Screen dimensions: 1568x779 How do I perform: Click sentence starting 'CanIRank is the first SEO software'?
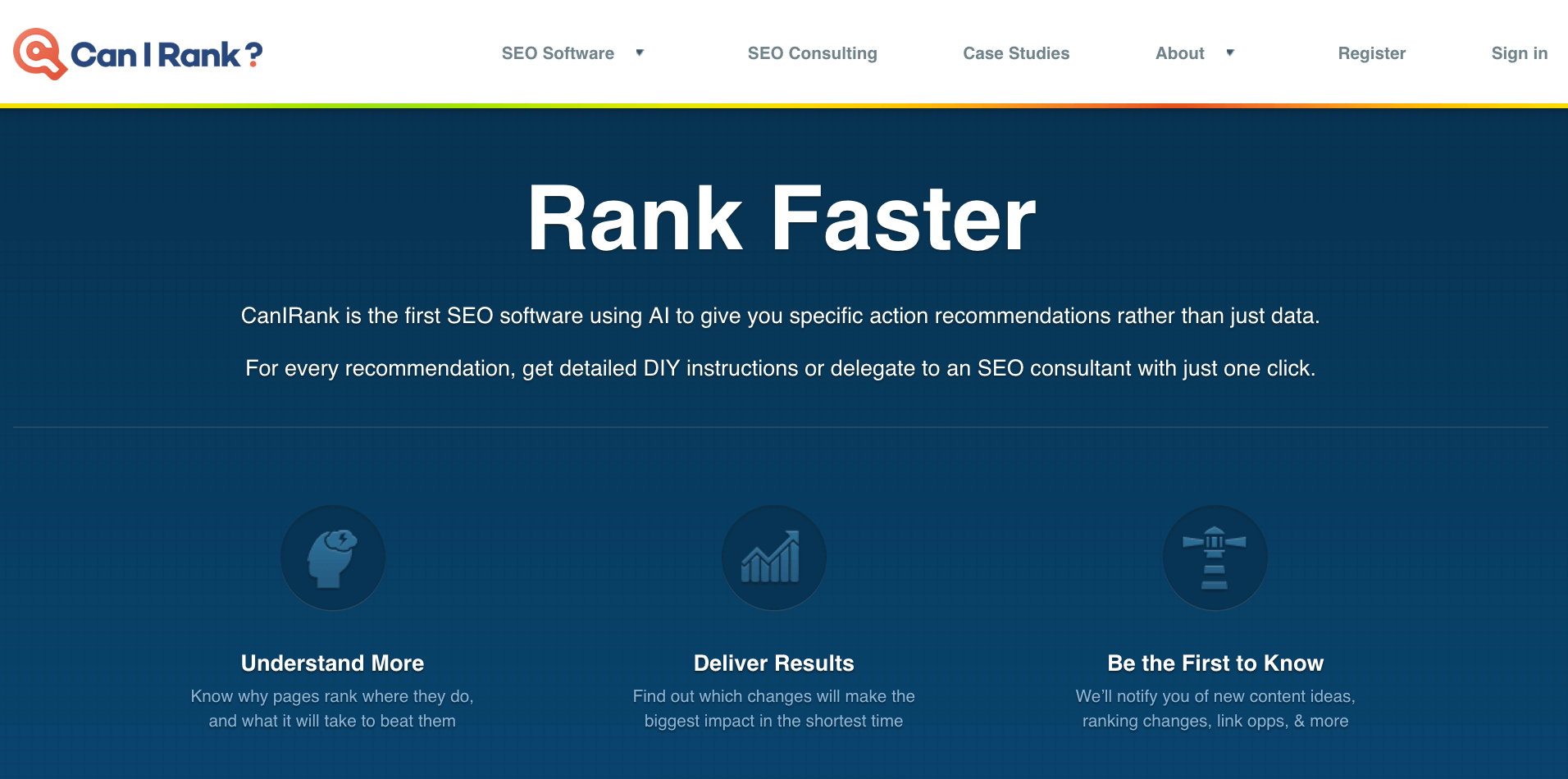coord(780,316)
